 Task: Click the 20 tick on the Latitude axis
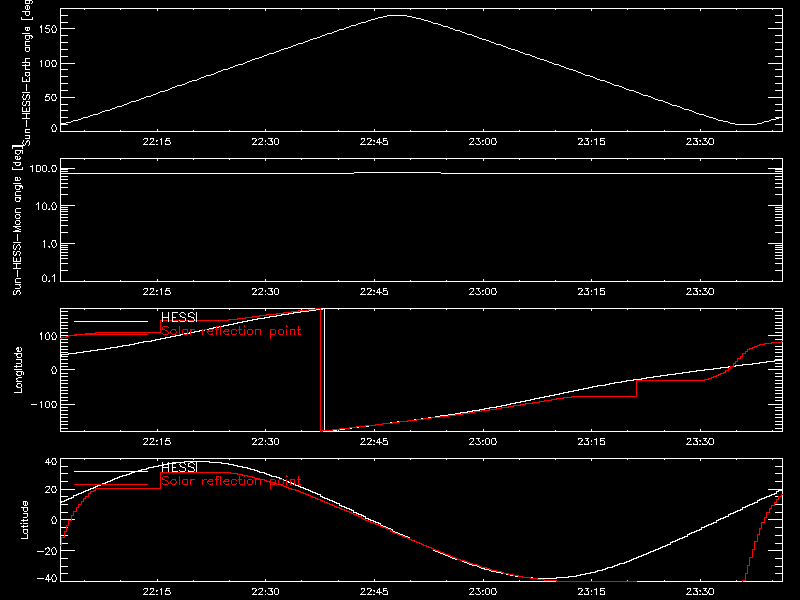click(x=51, y=490)
